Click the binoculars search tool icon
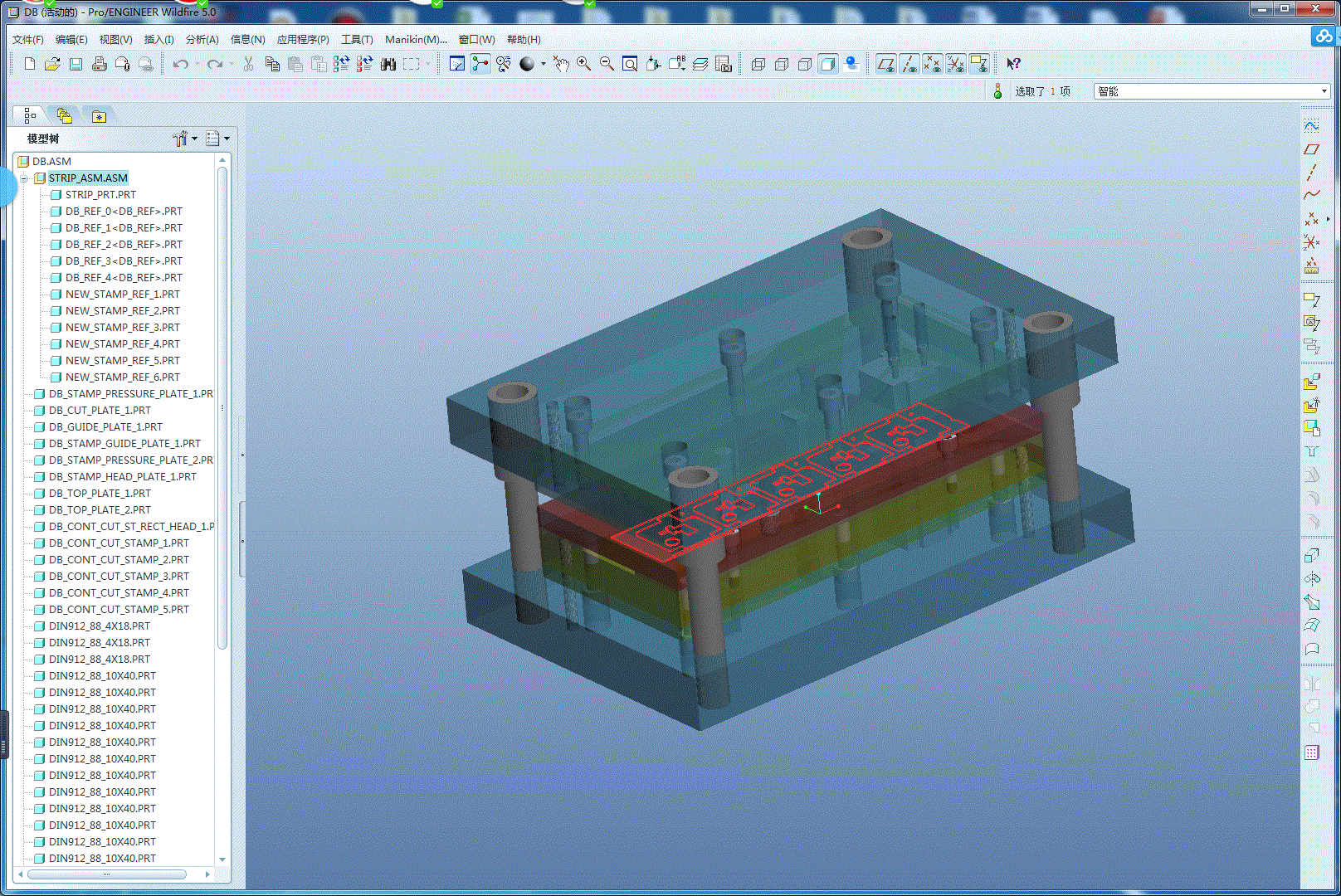1341x896 pixels. pos(388,64)
